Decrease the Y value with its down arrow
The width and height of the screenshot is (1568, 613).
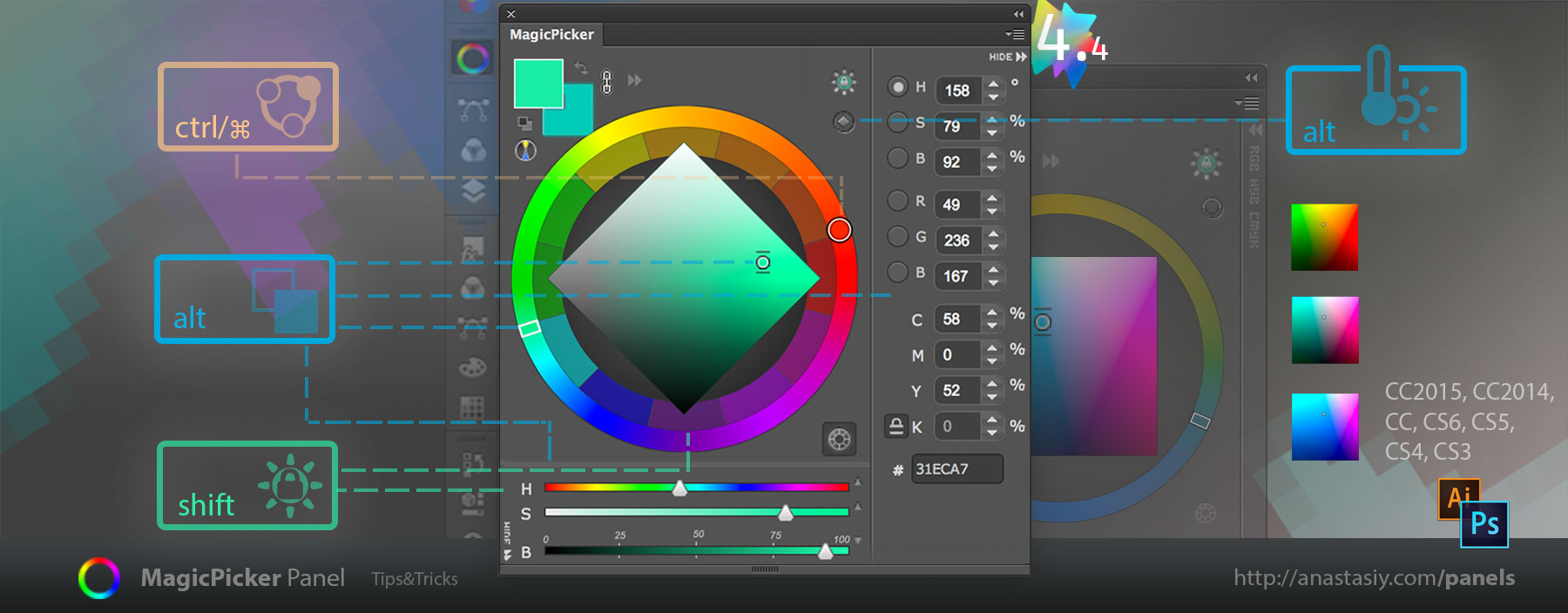click(x=992, y=397)
